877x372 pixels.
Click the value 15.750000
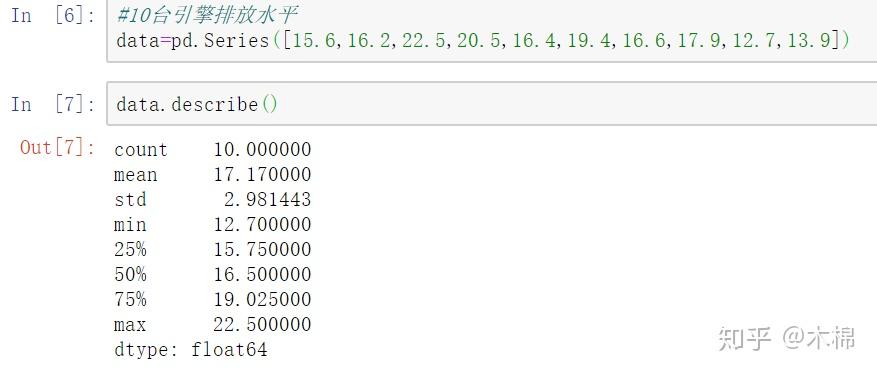point(262,249)
